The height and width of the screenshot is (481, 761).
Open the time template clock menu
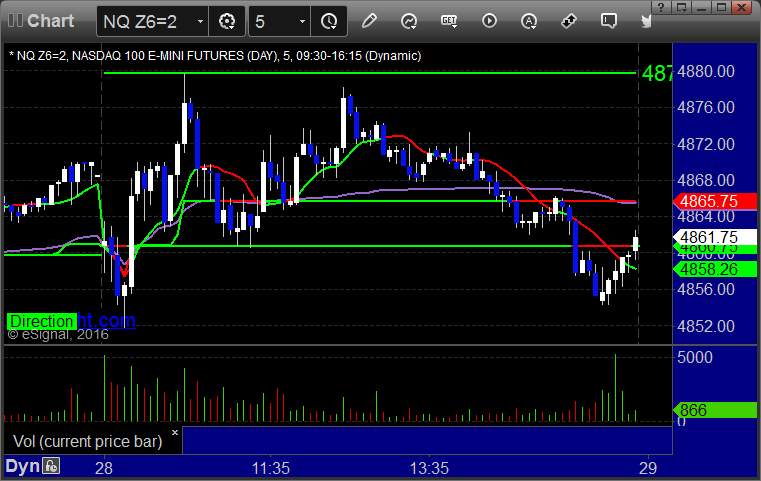[329, 21]
